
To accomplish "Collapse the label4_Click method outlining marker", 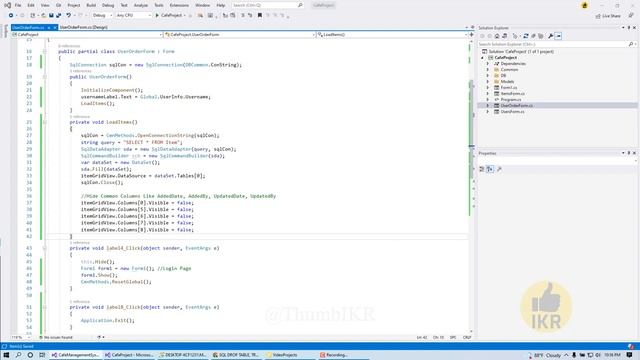I will point(45,248).
